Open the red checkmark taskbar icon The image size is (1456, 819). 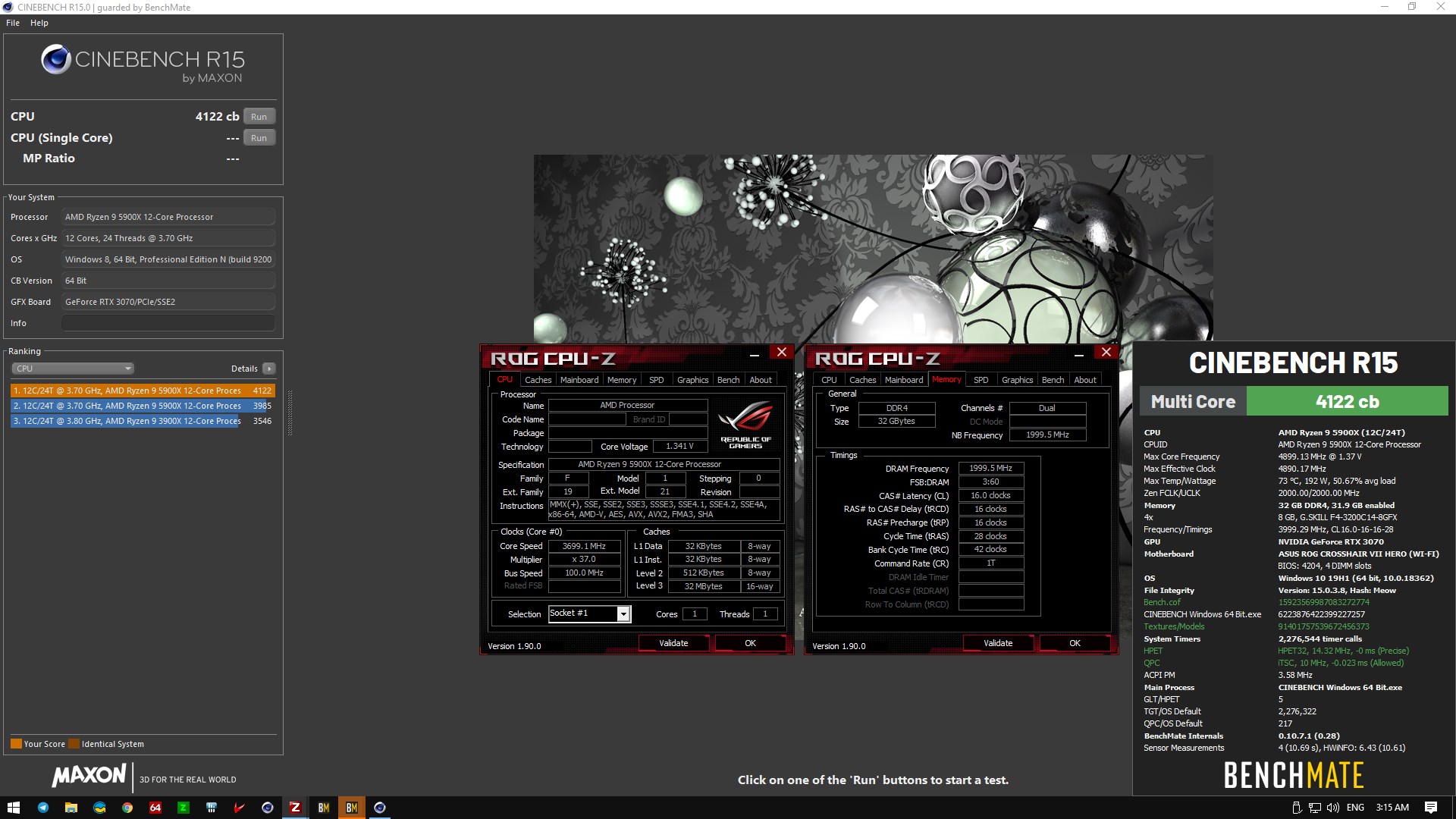point(239,808)
